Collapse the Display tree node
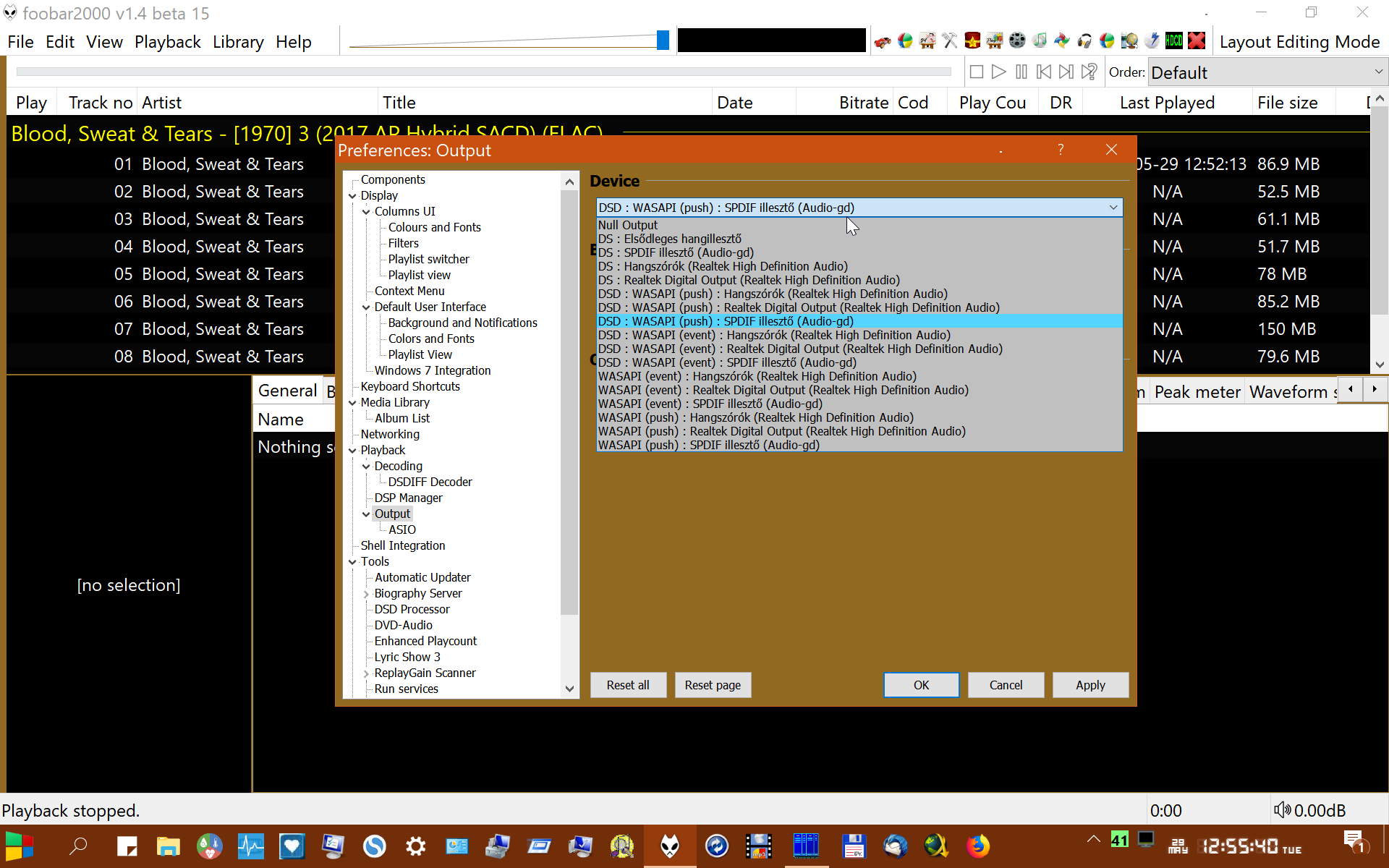The width and height of the screenshot is (1389, 868). tap(352, 195)
